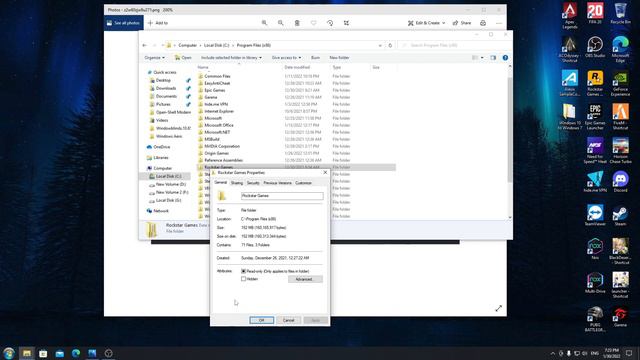Print the photo using printer icon
The width and height of the screenshot is (640, 360).
point(483,23)
